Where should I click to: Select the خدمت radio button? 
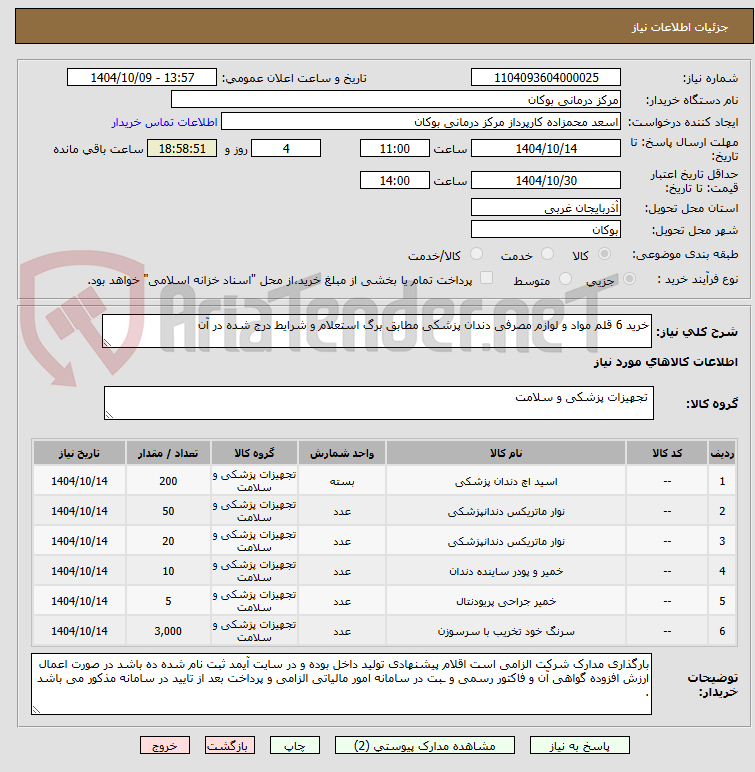[x=547, y=254]
